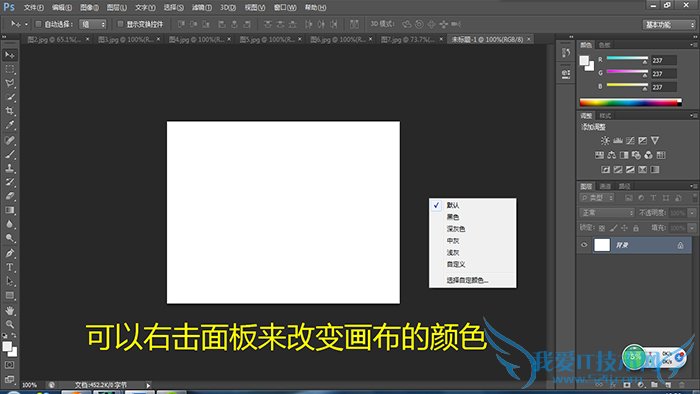Change screen mode icon at toolbox bottom
The width and height of the screenshot is (700, 394).
pos(10,379)
